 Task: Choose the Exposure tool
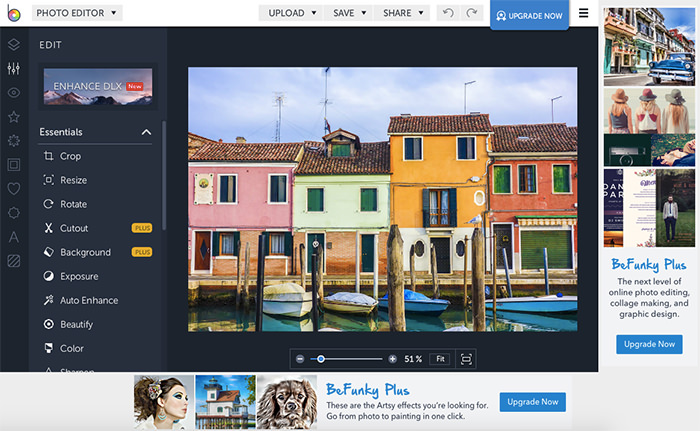tap(79, 276)
